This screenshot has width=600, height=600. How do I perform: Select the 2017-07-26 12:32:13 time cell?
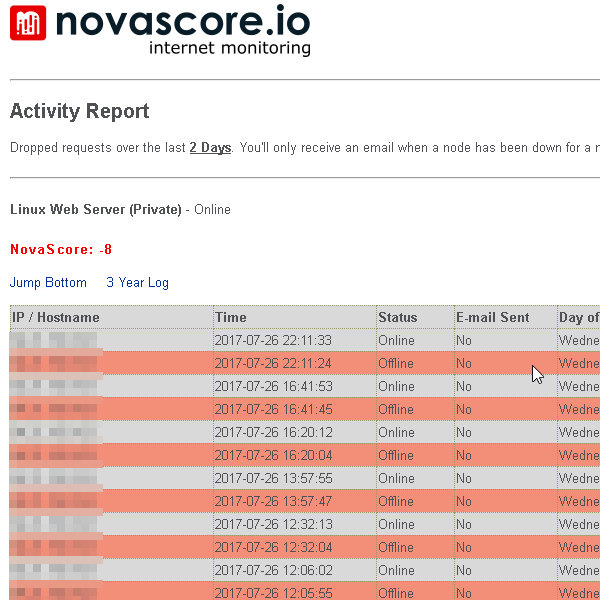click(272, 525)
